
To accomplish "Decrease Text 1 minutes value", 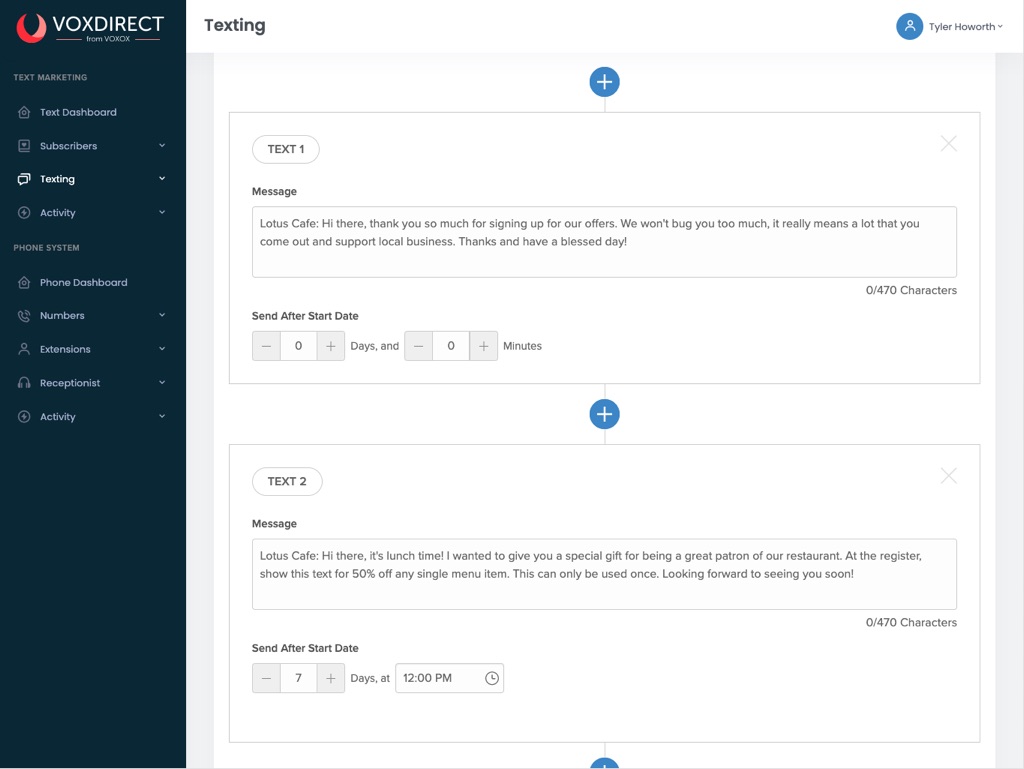I will pyautogui.click(x=418, y=346).
